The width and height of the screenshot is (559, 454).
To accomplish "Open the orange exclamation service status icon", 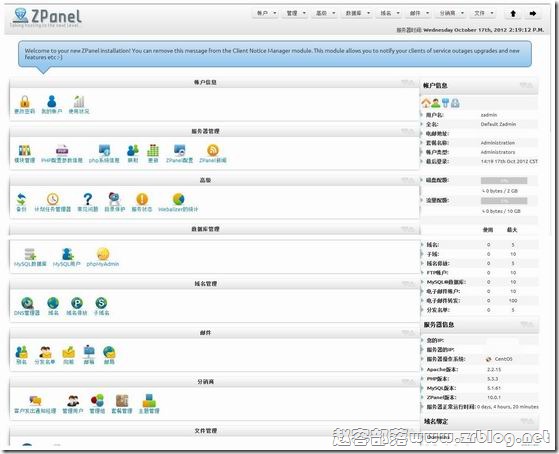I will pyautogui.click(x=142, y=199).
